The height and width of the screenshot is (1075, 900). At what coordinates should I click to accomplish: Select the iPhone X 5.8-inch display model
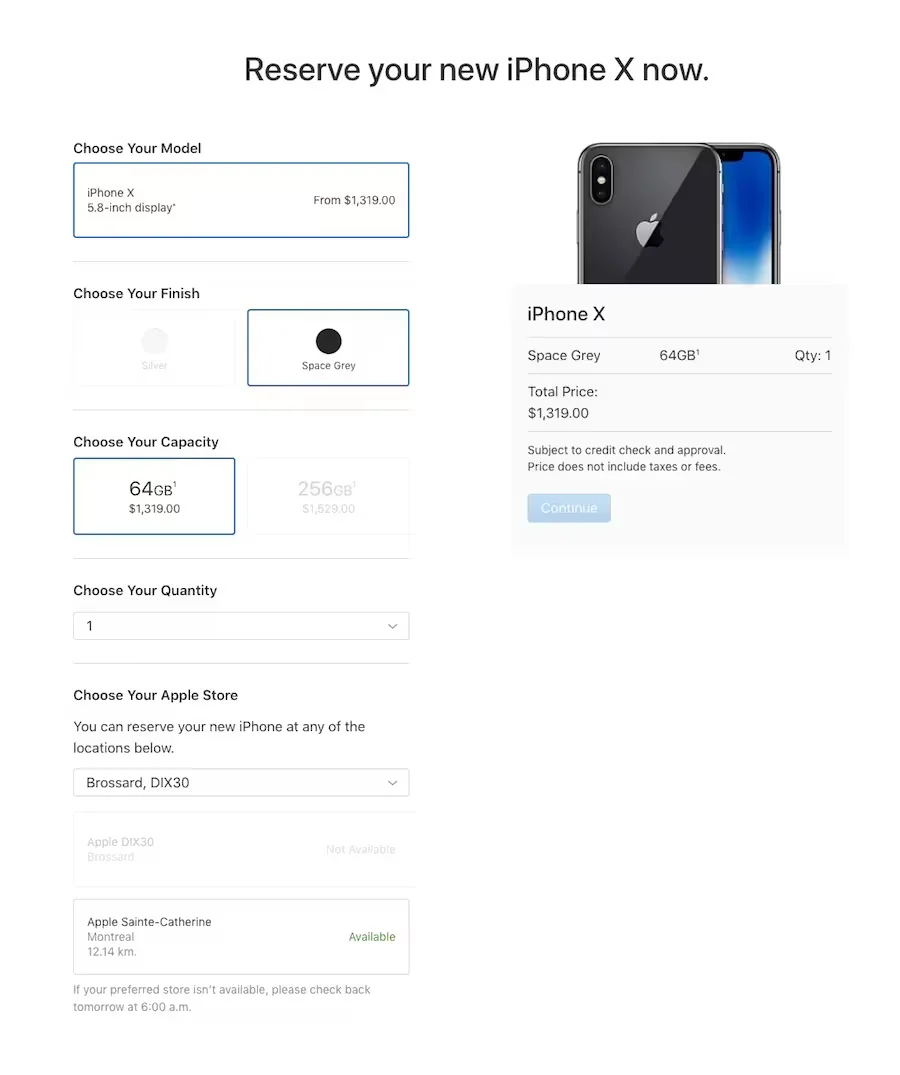click(x=241, y=200)
